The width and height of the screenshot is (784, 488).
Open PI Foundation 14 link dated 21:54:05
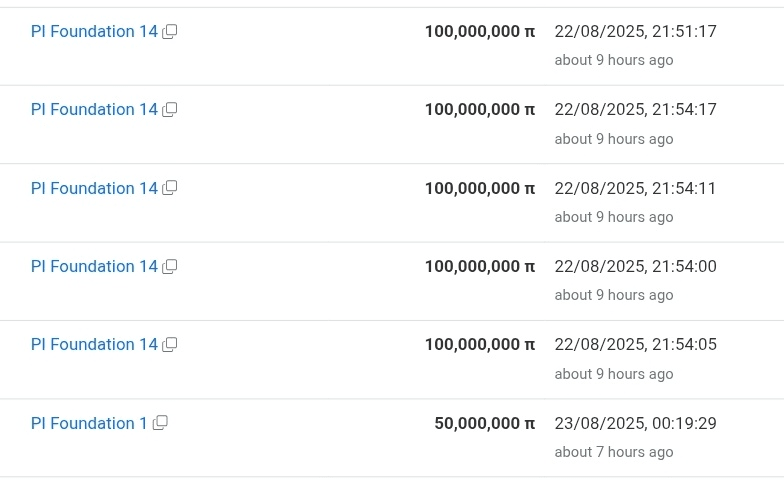click(x=94, y=344)
